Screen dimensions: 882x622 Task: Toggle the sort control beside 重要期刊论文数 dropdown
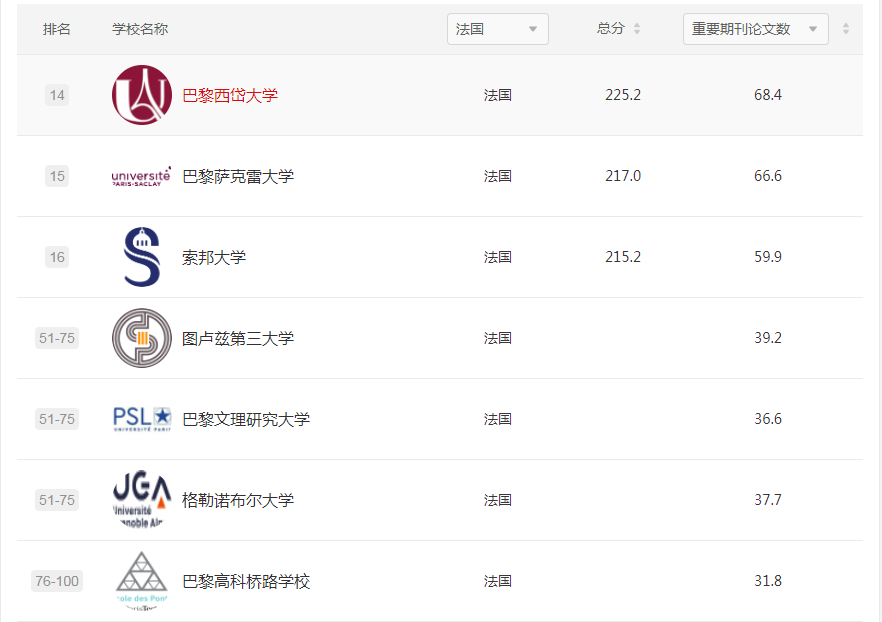click(845, 29)
